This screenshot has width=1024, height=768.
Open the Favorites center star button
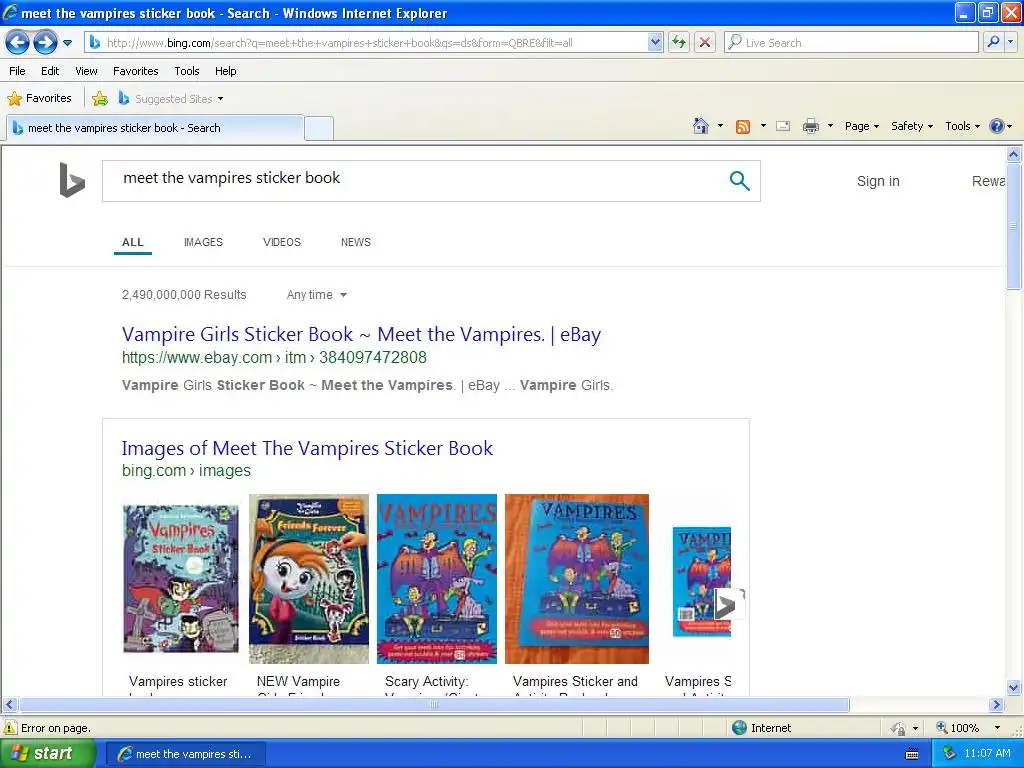pos(39,99)
